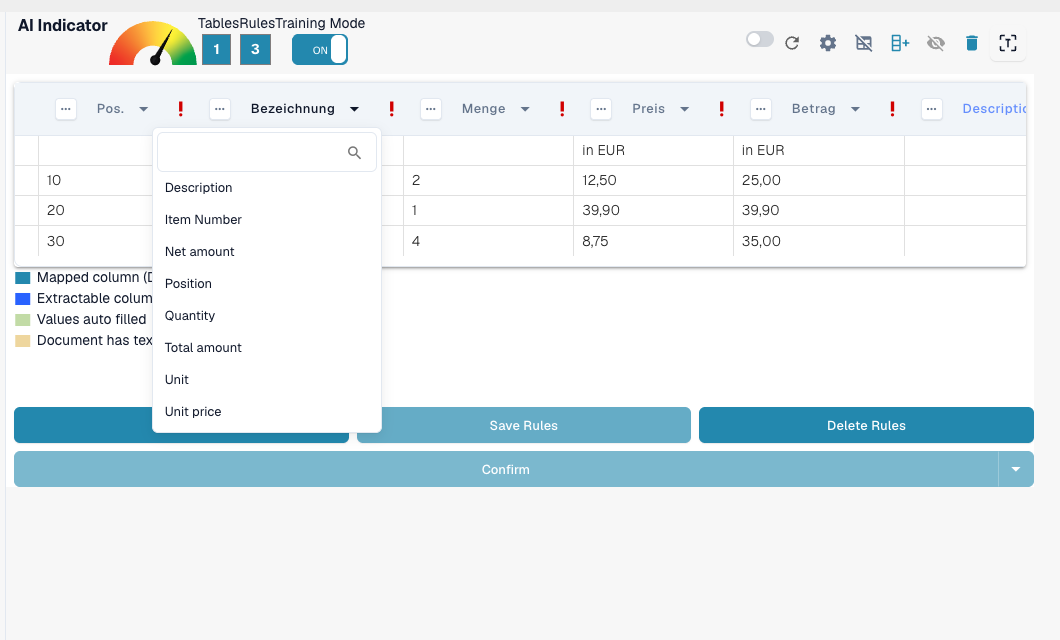This screenshot has width=1060, height=640.
Task: Open the arrow dropdown beside Confirm
Action: click(1015, 469)
